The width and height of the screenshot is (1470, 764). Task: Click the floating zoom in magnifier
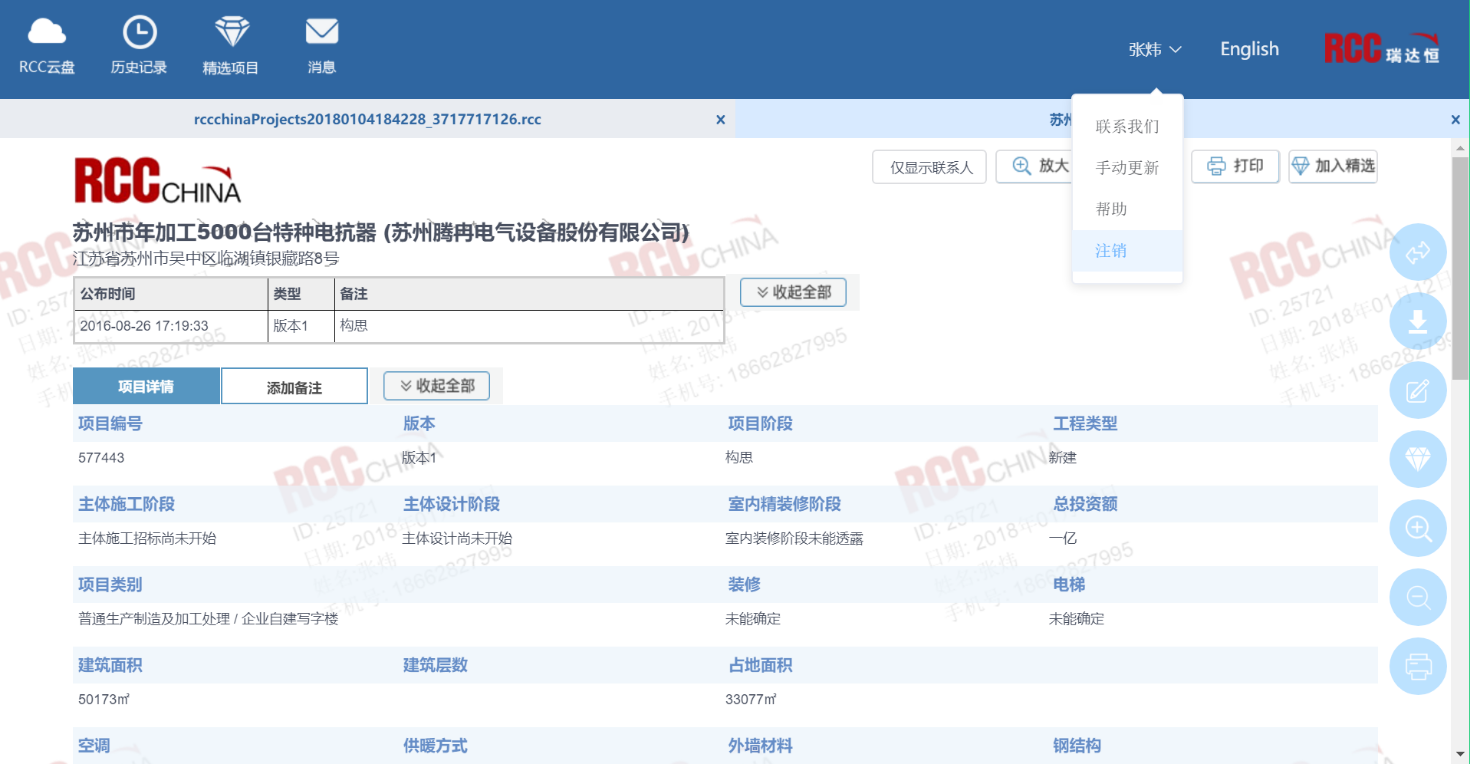click(1418, 528)
